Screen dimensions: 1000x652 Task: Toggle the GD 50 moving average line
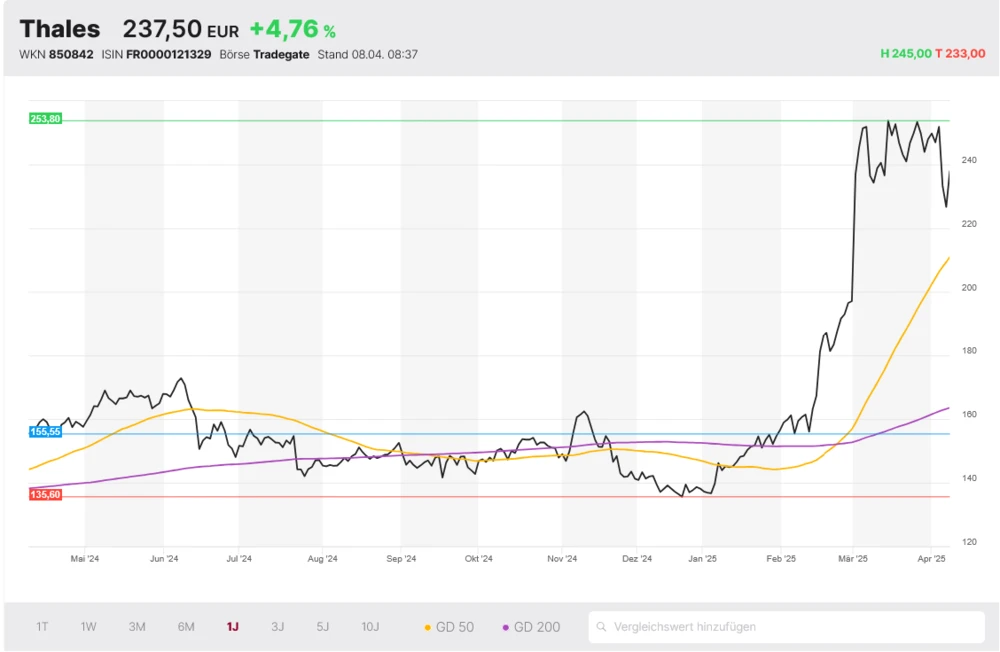pos(449,627)
